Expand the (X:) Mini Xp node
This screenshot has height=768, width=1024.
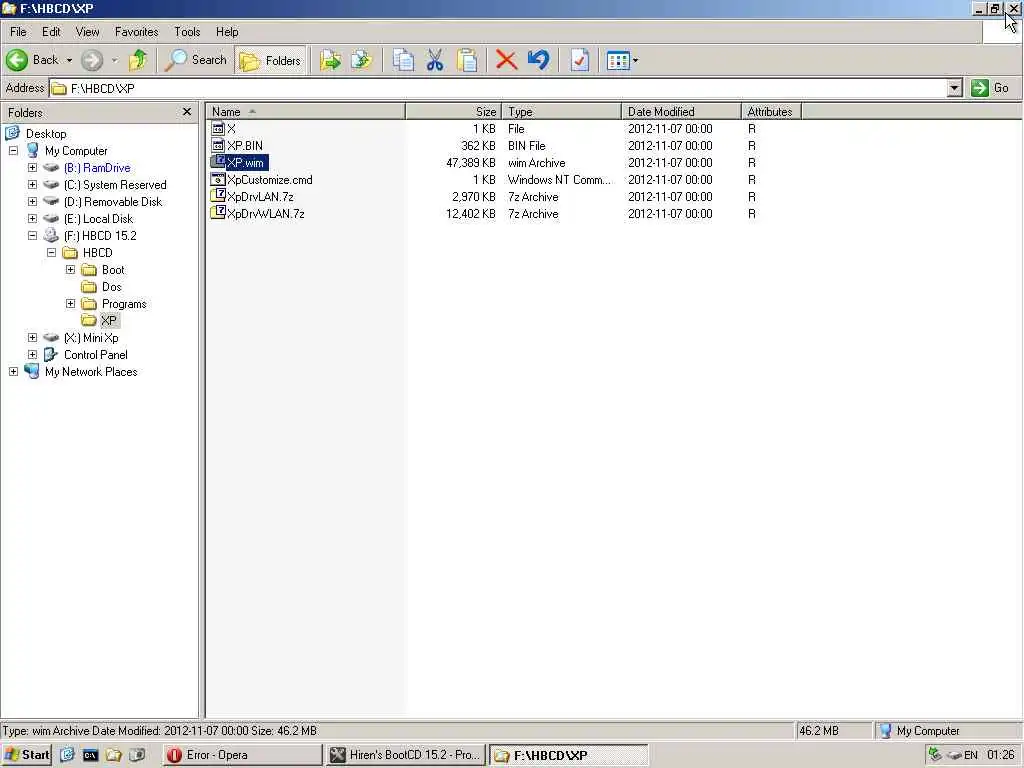coord(32,338)
